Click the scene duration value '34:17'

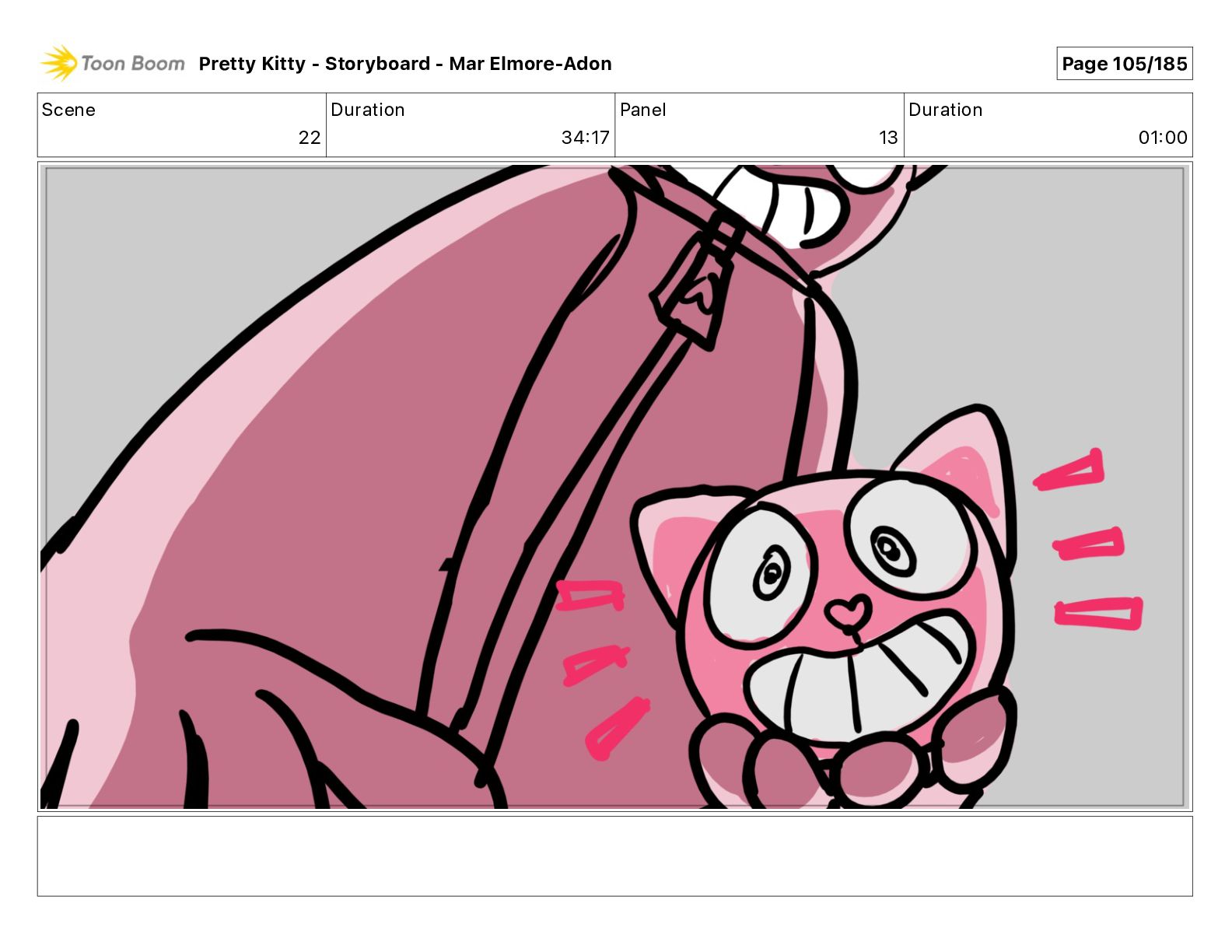[x=586, y=138]
